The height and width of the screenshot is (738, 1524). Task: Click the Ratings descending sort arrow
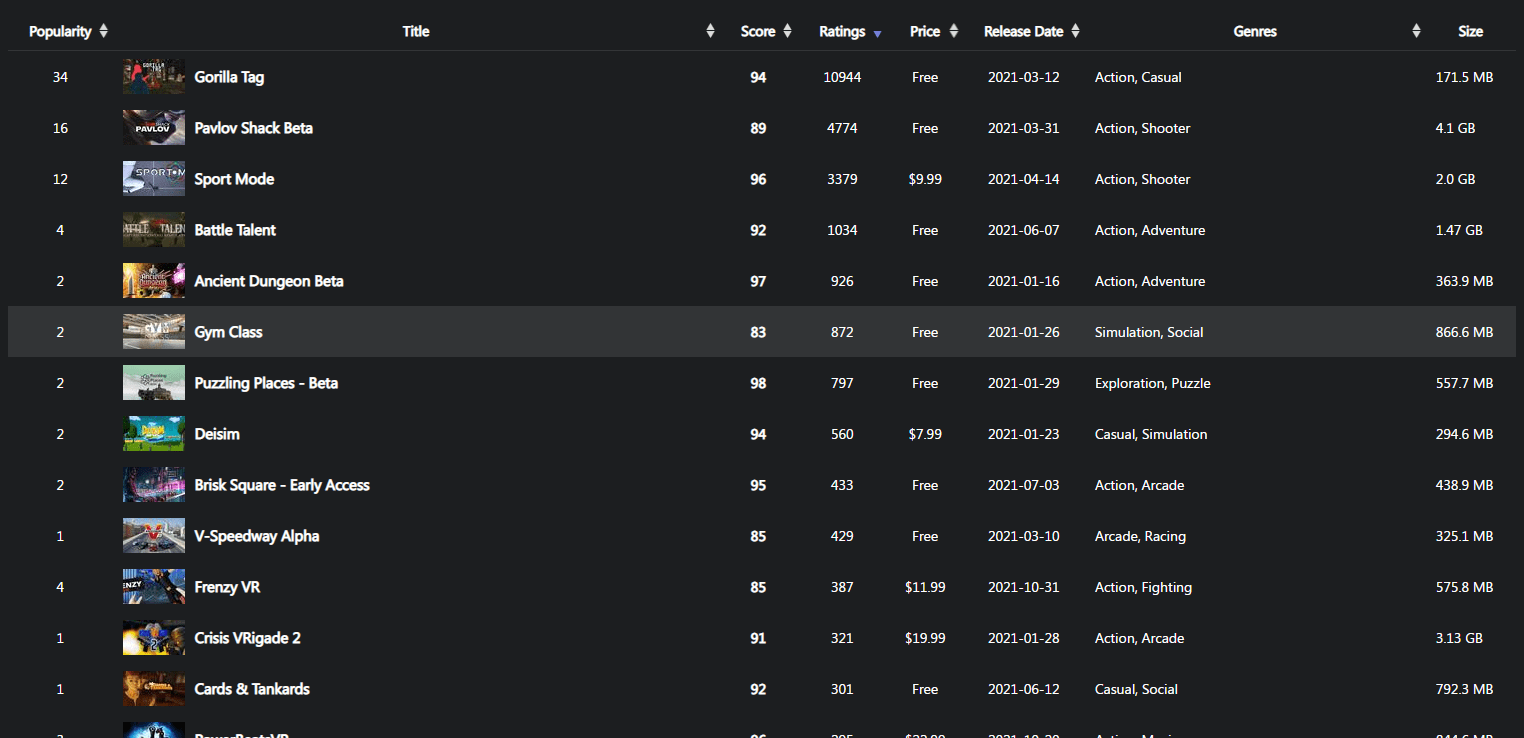tap(877, 33)
